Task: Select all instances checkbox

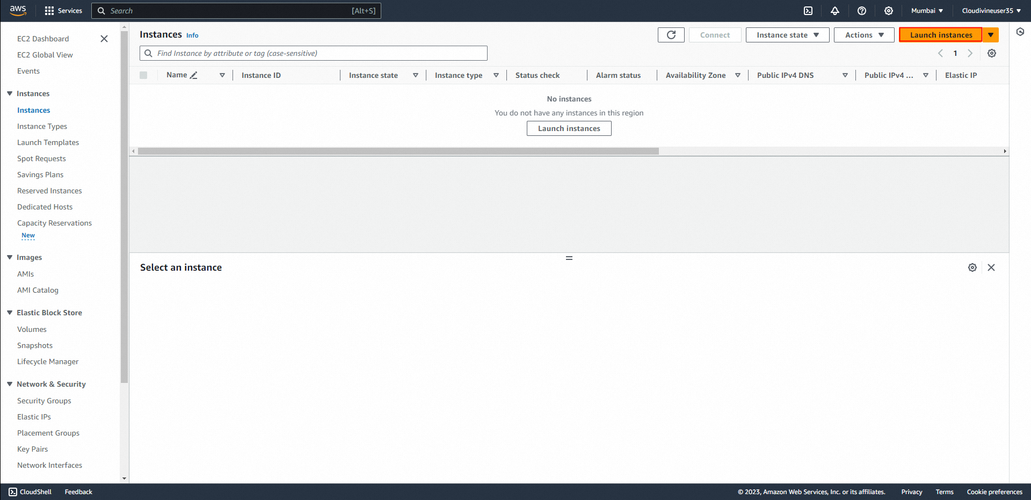Action: pyautogui.click(x=143, y=76)
